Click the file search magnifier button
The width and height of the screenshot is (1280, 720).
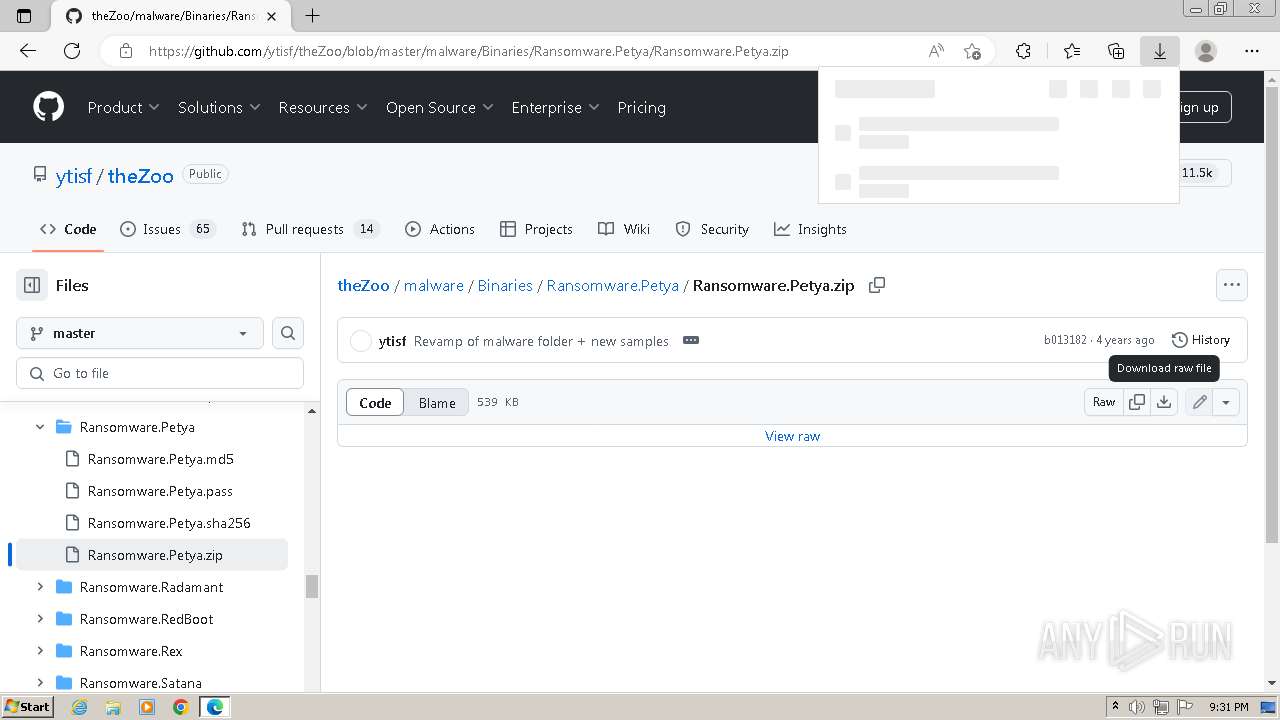[x=288, y=333]
